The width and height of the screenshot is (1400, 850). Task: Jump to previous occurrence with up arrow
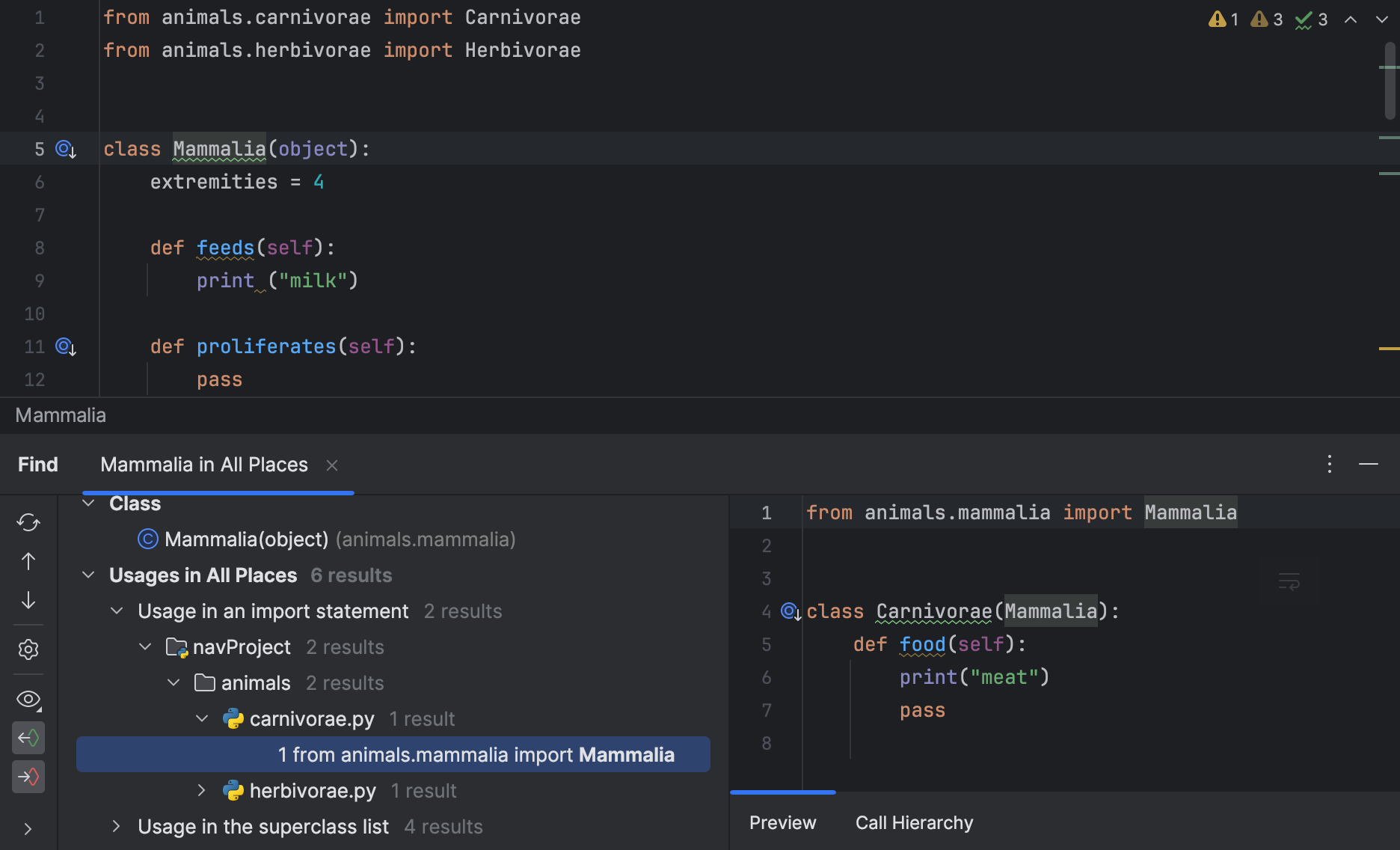pos(28,561)
